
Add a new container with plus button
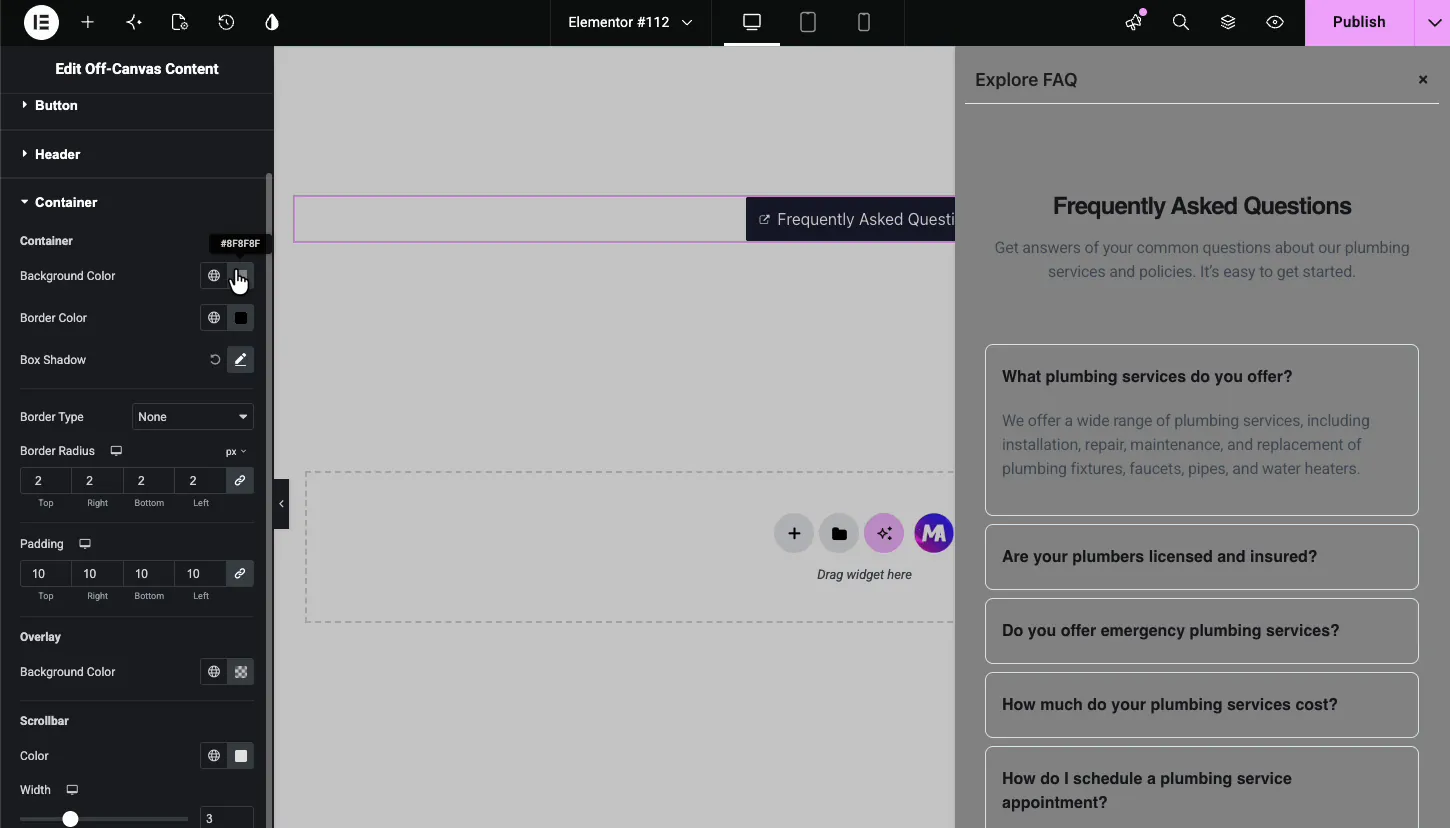794,533
